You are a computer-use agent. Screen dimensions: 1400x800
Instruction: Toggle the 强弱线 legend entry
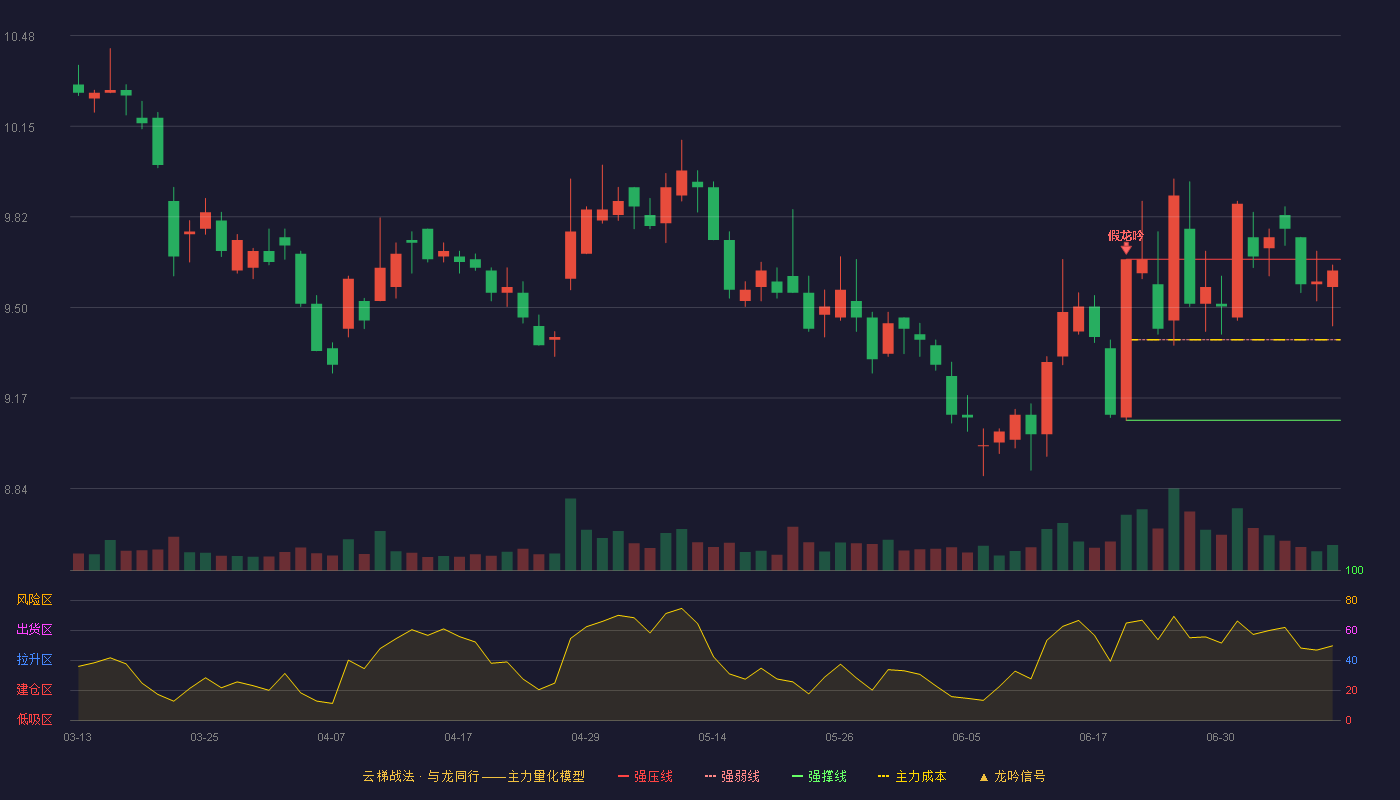732,776
